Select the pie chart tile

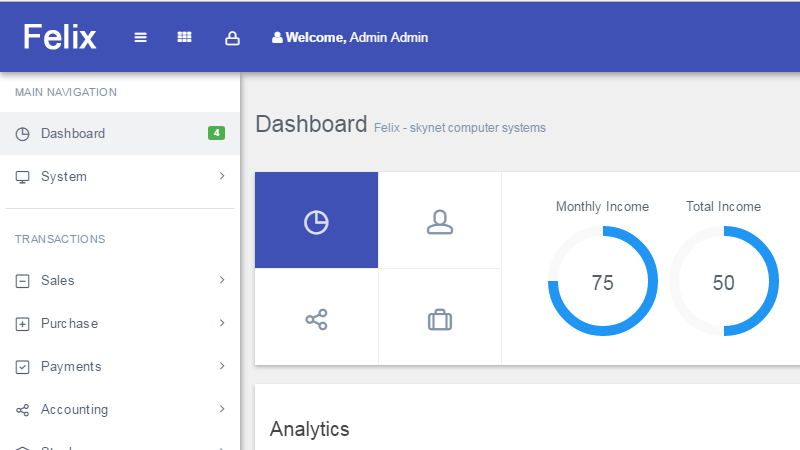click(316, 221)
